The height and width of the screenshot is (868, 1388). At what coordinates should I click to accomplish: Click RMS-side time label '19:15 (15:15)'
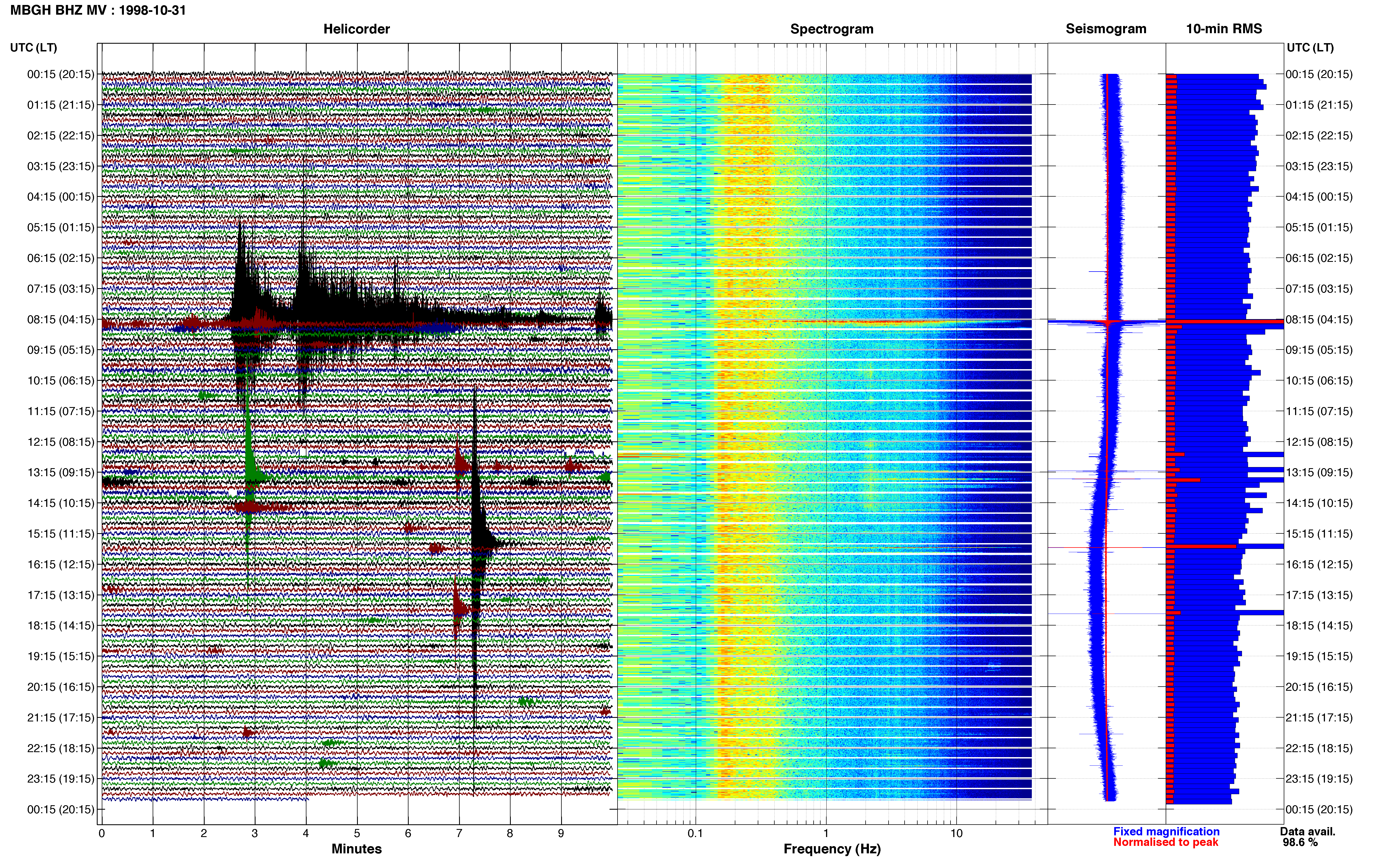1319,656
